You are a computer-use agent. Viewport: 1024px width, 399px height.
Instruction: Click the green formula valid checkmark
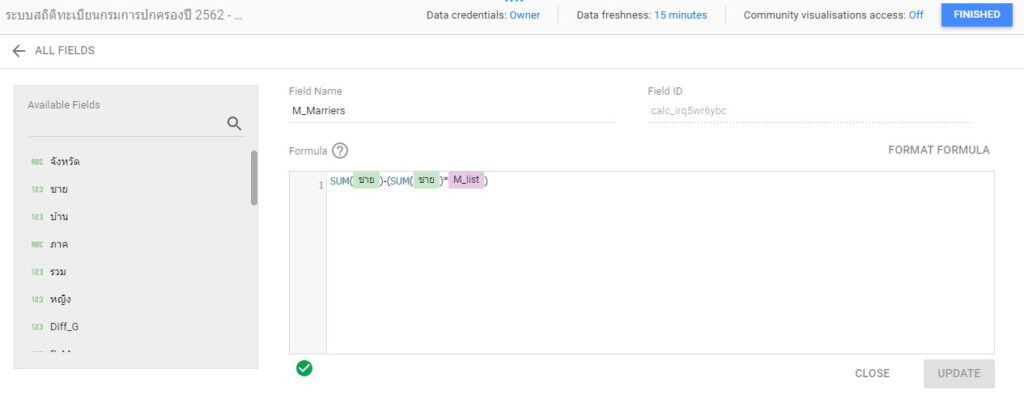click(x=304, y=368)
